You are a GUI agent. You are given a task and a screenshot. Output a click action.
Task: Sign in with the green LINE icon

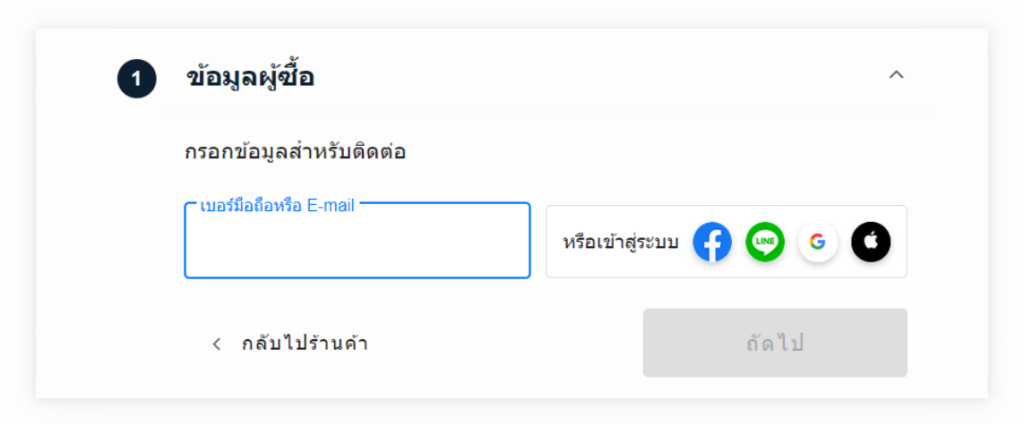pos(765,242)
